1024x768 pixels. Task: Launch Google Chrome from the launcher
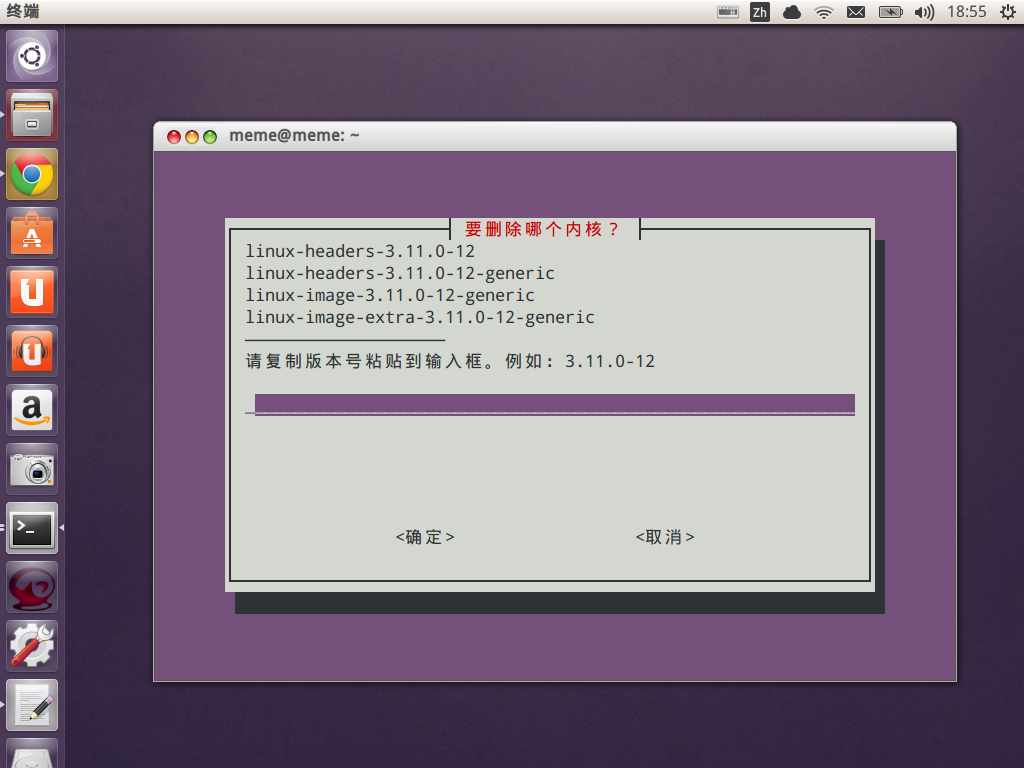click(x=31, y=174)
